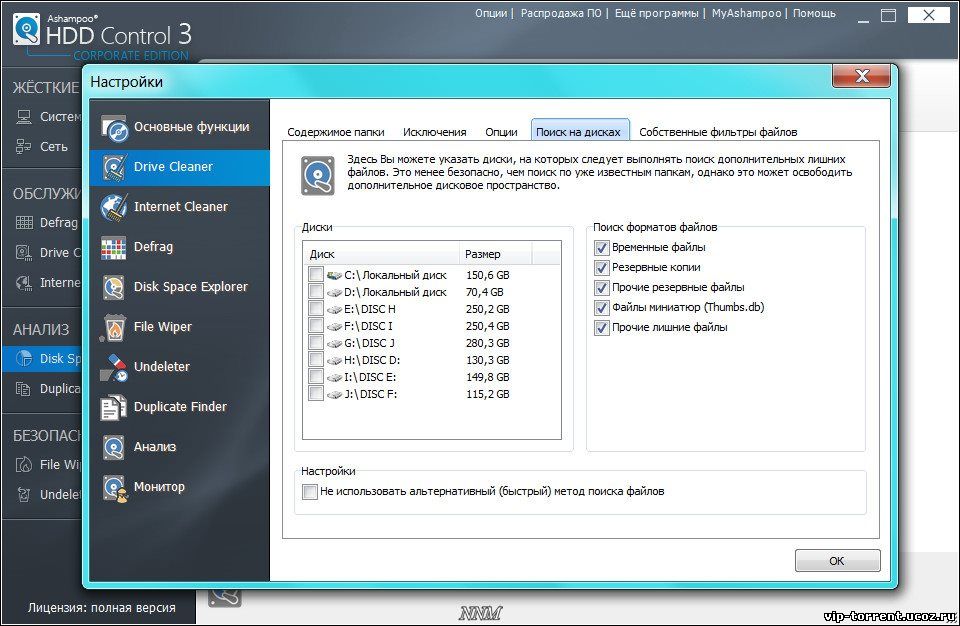Image resolution: width=960 pixels, height=626 pixels.
Task: Click the Drive Cleaner sidebar icon
Action: coord(116,167)
